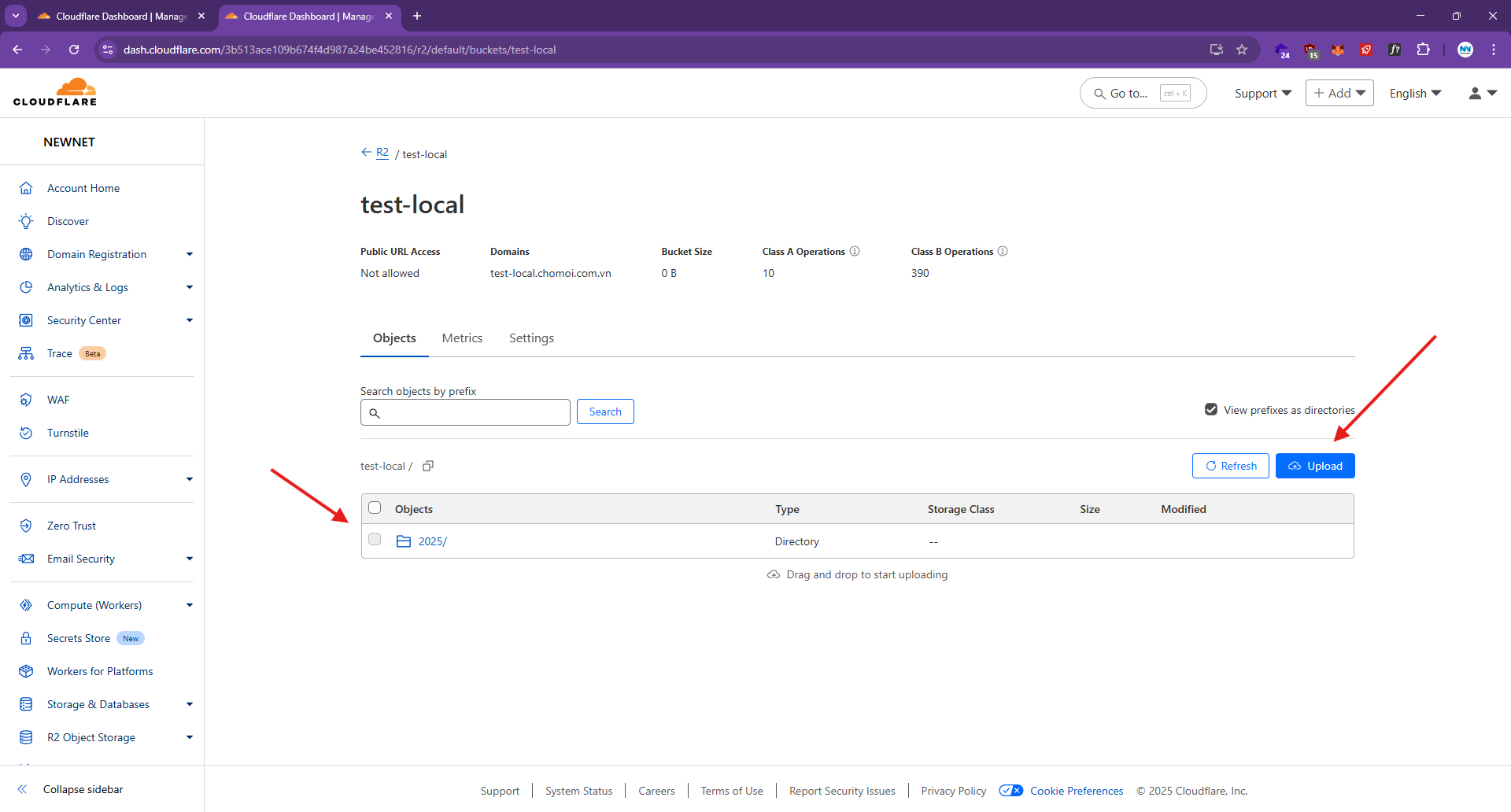The width and height of the screenshot is (1511, 812).
Task: Click the Email Security envelope icon
Action: 26,559
